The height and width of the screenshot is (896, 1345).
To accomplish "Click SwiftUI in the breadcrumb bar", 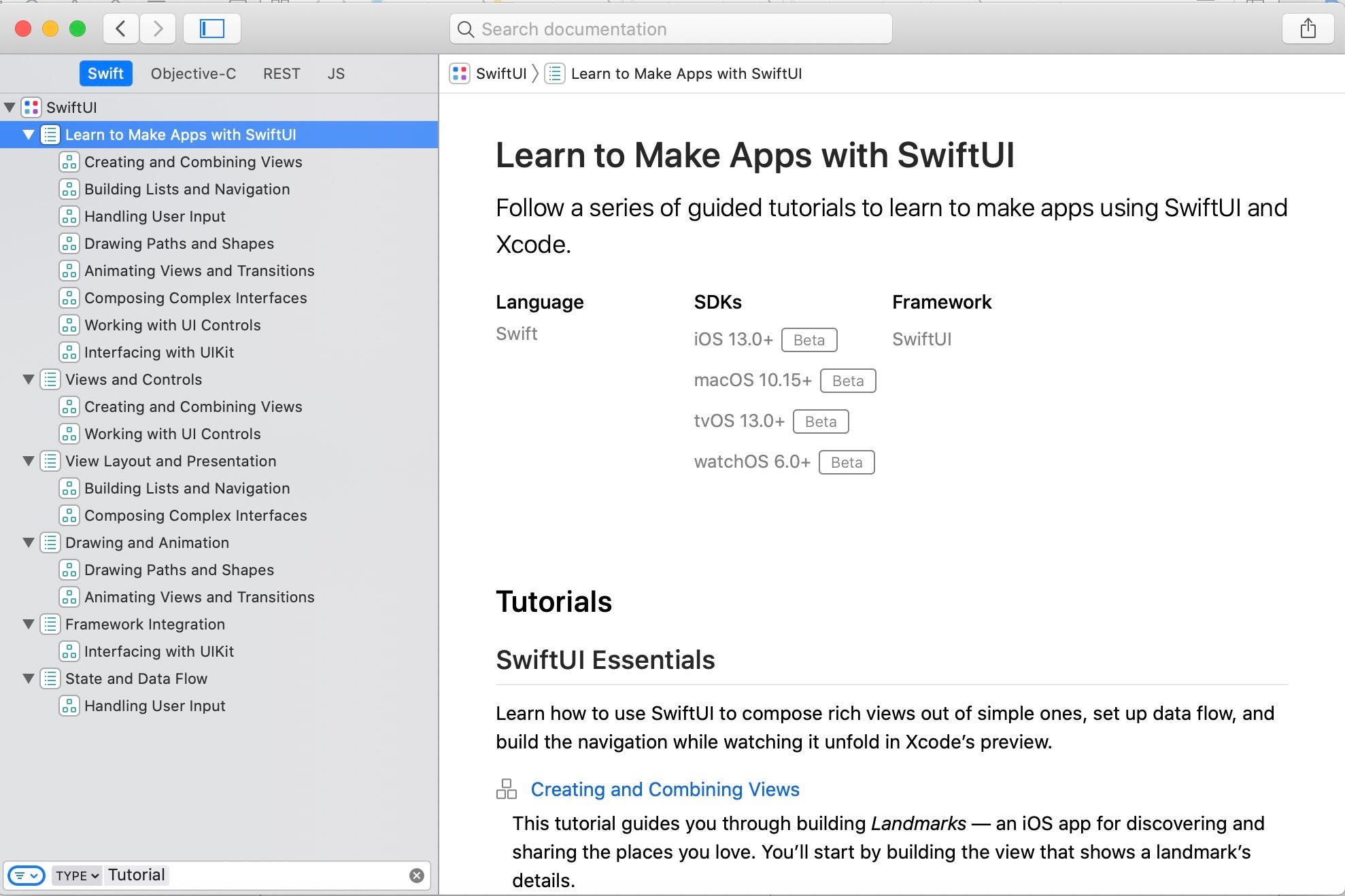I will [501, 73].
